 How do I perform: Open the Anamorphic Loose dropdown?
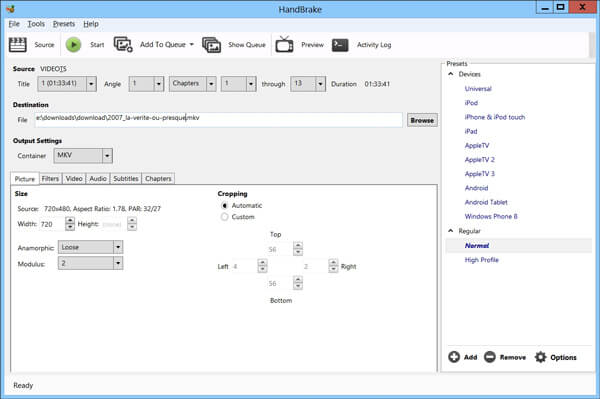91,247
